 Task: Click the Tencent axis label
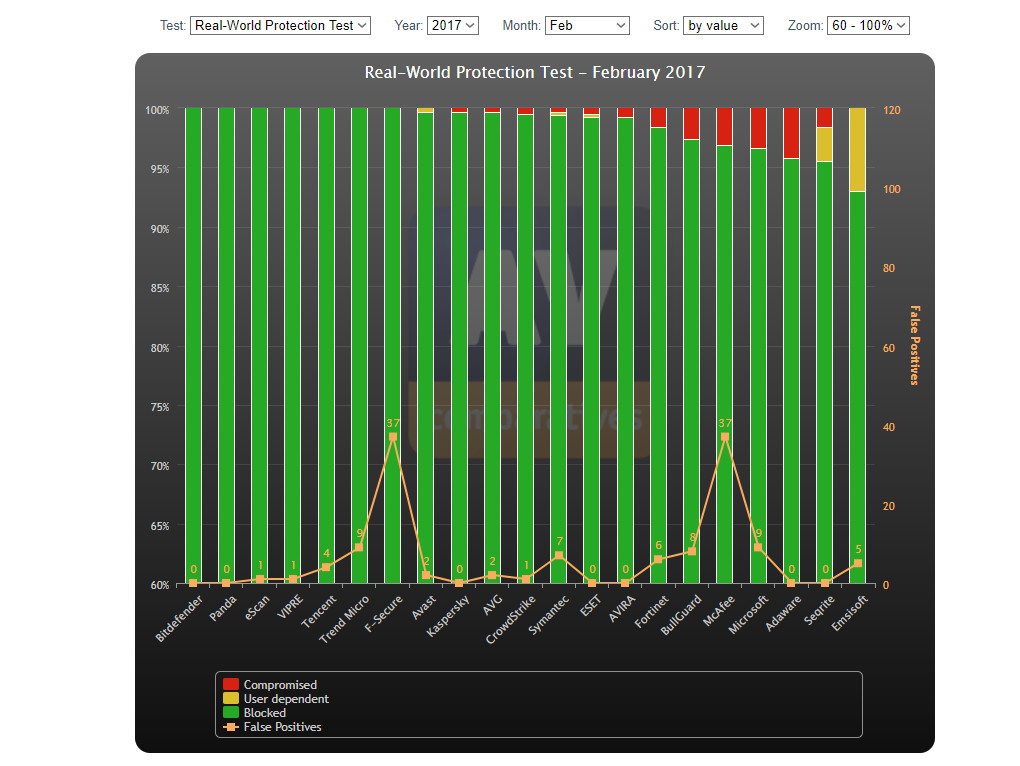point(319,611)
